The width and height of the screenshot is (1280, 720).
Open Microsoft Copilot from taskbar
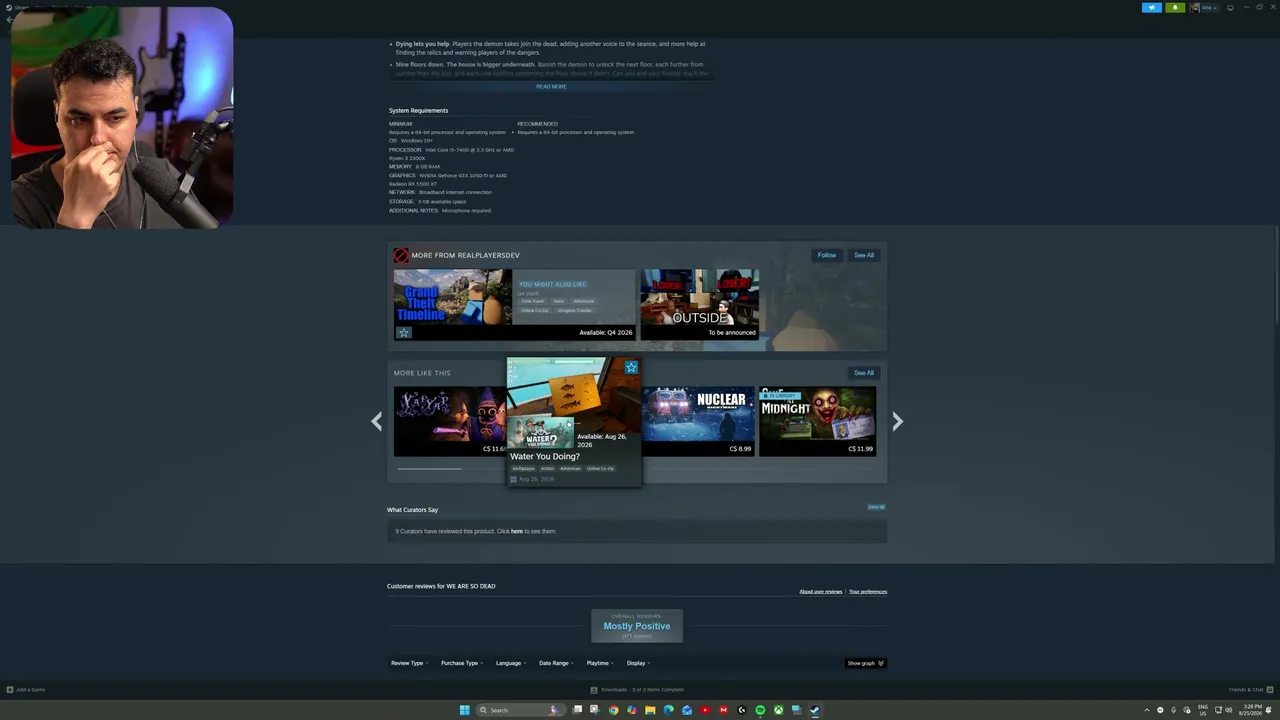[x=631, y=710]
